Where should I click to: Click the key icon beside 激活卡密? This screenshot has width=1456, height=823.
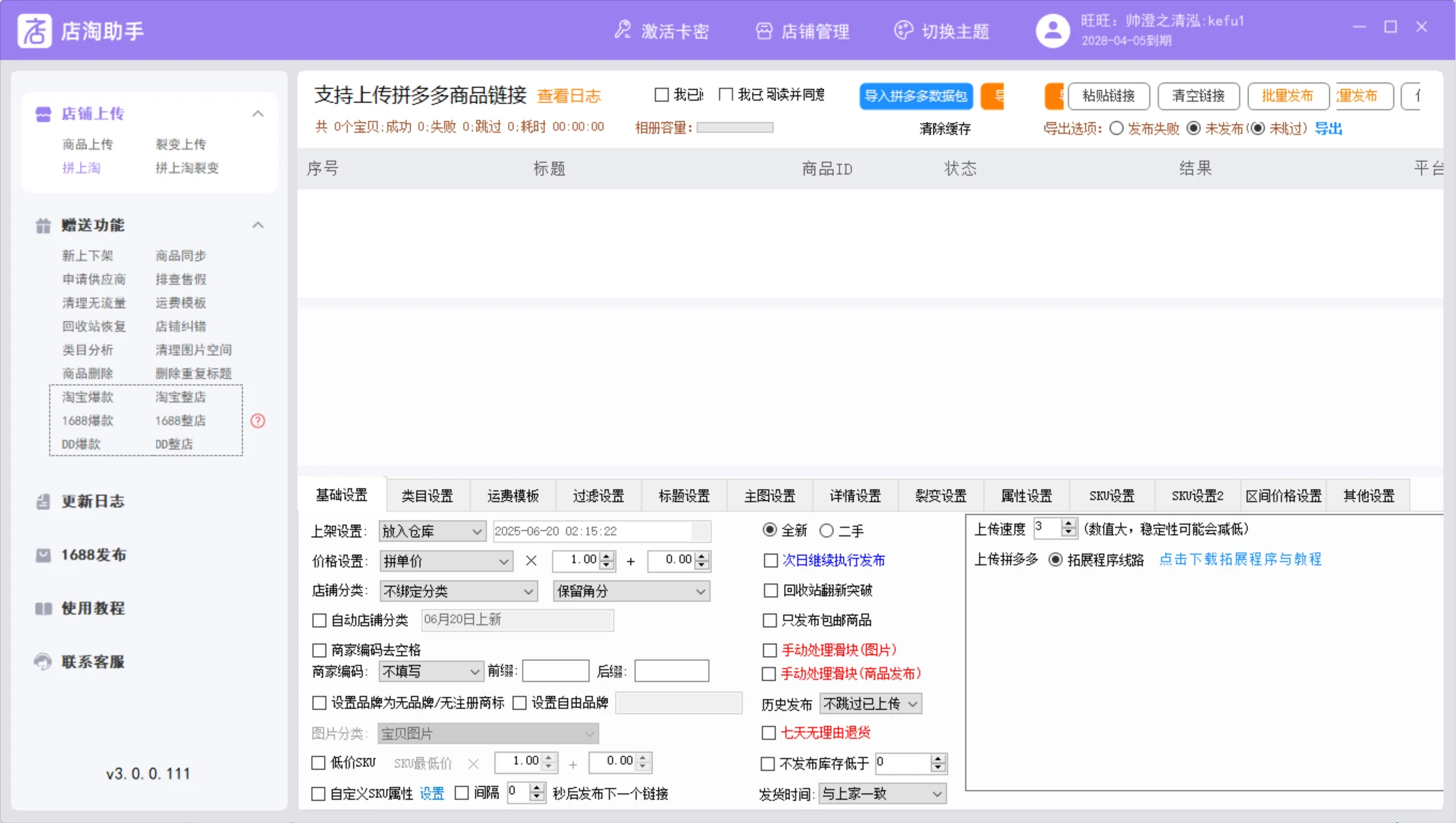(623, 30)
